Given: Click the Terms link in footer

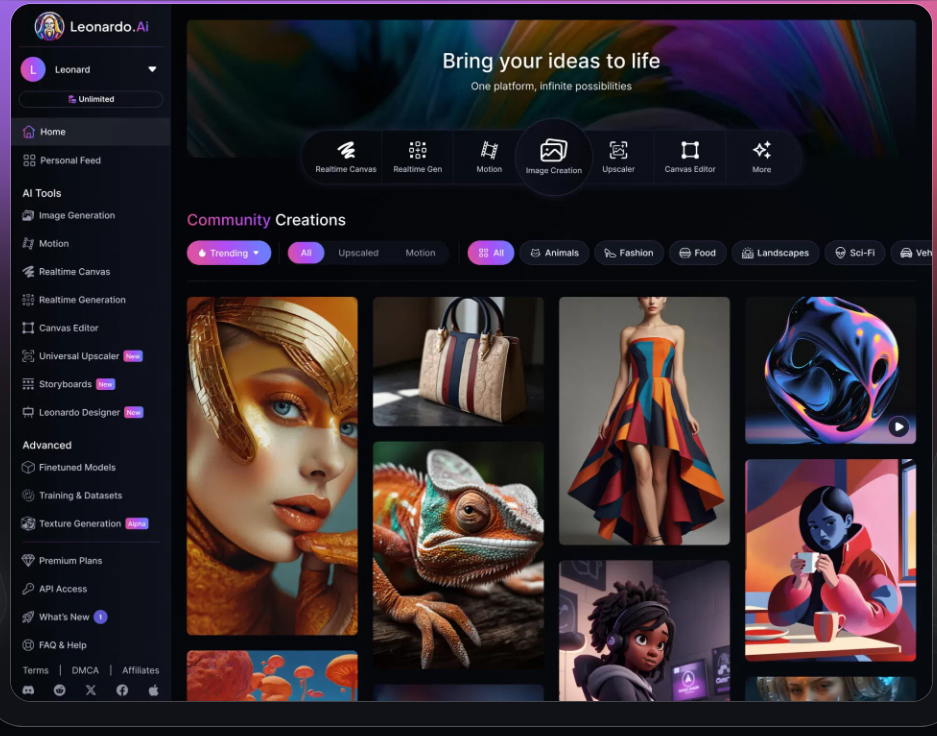Looking at the screenshot, I should coord(35,670).
